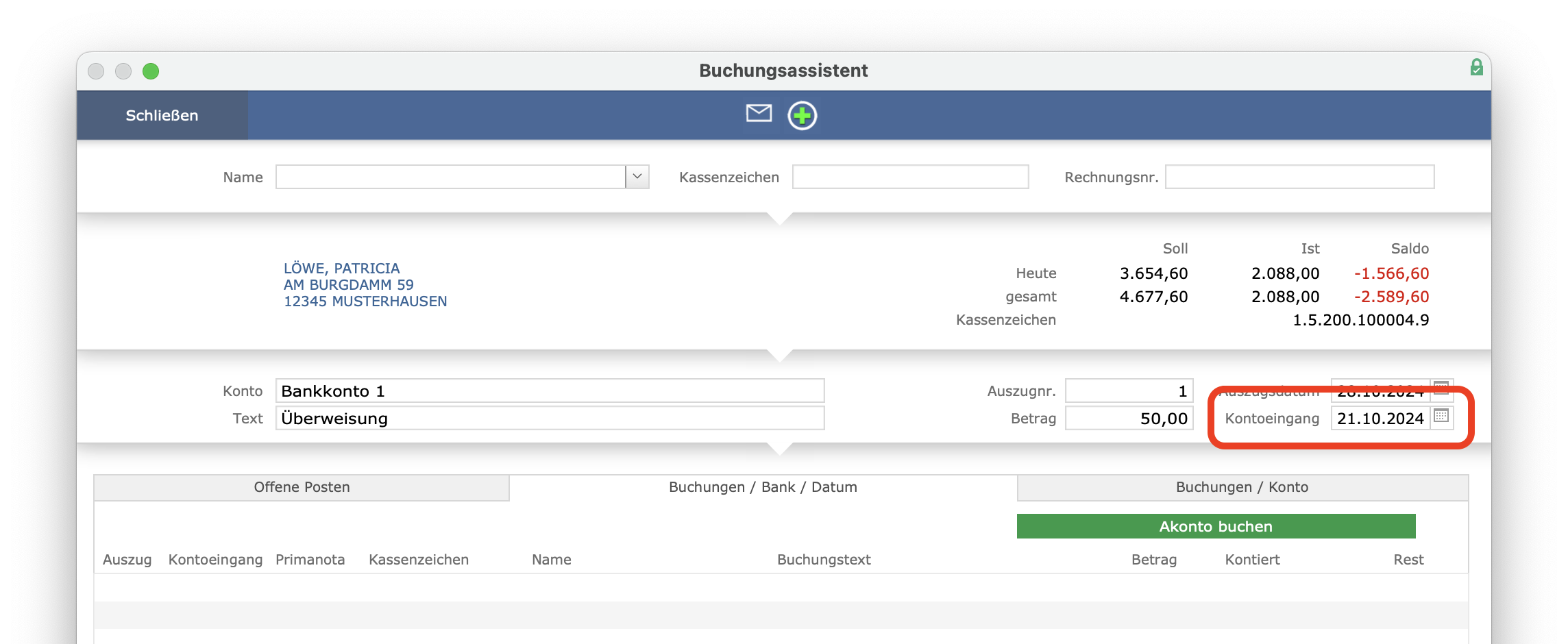Click the Betrag field showing 50,00
The width and height of the screenshot is (1568, 644).
click(1129, 418)
